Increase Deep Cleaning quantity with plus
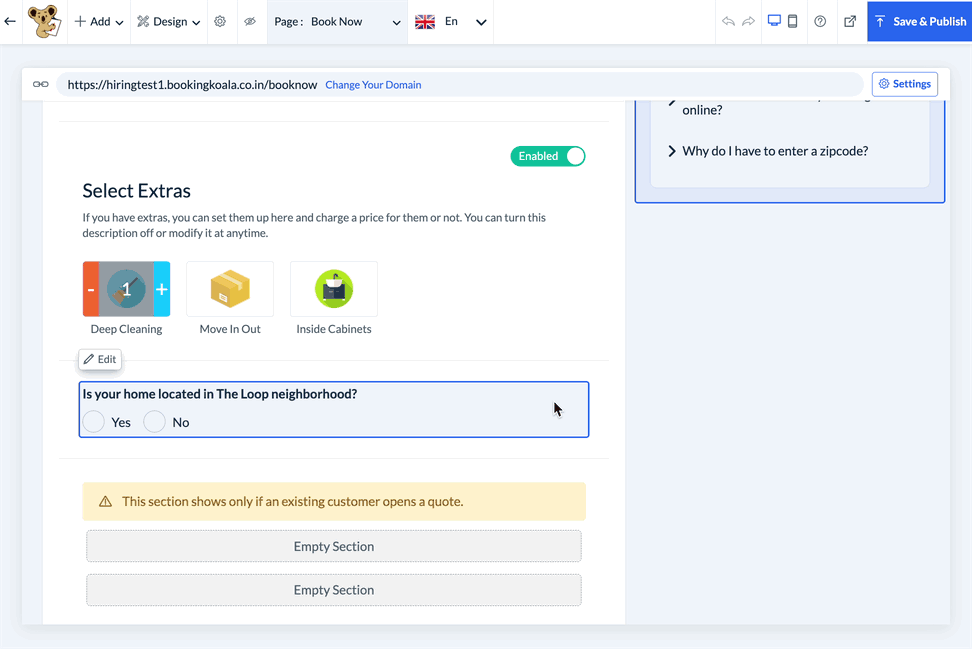 162,290
